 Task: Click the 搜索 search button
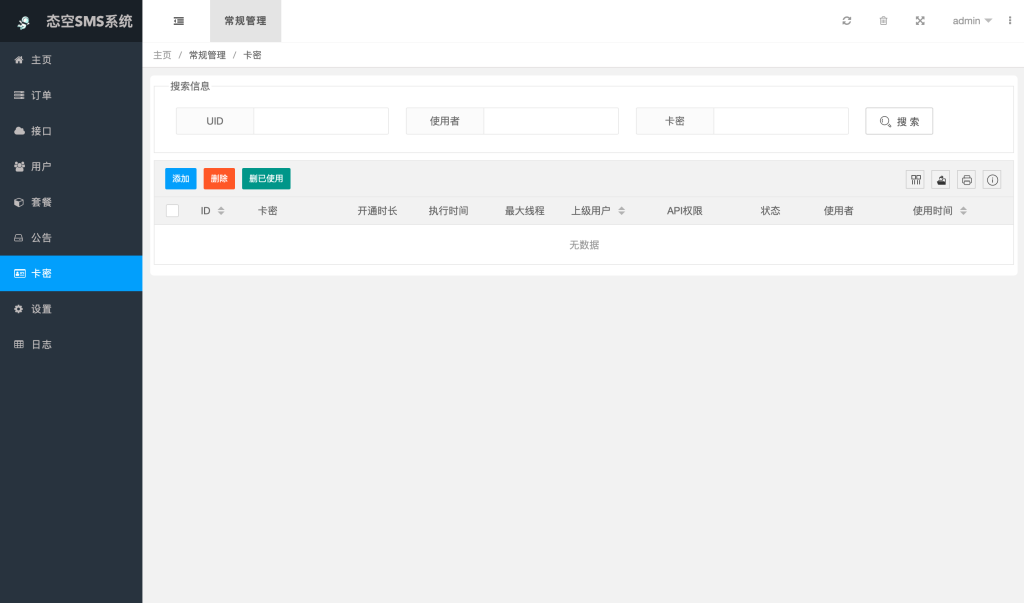[898, 120]
